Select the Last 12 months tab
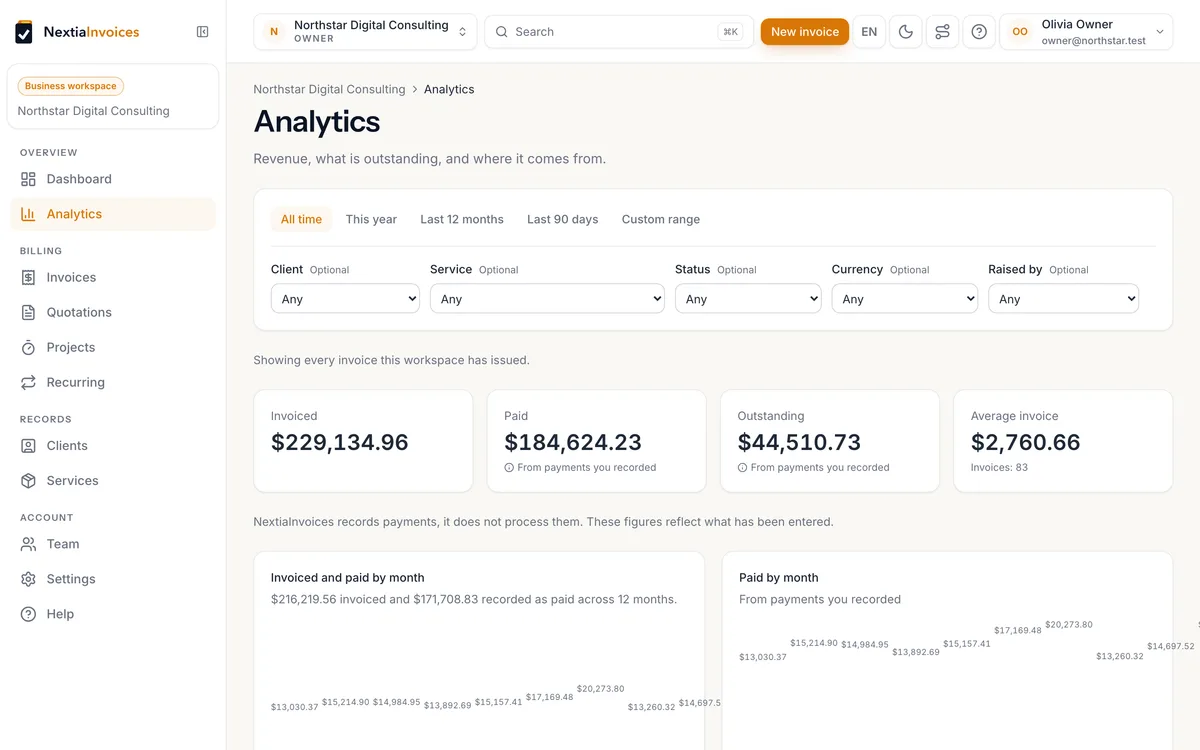This screenshot has height=750, width=1200. 462,219
